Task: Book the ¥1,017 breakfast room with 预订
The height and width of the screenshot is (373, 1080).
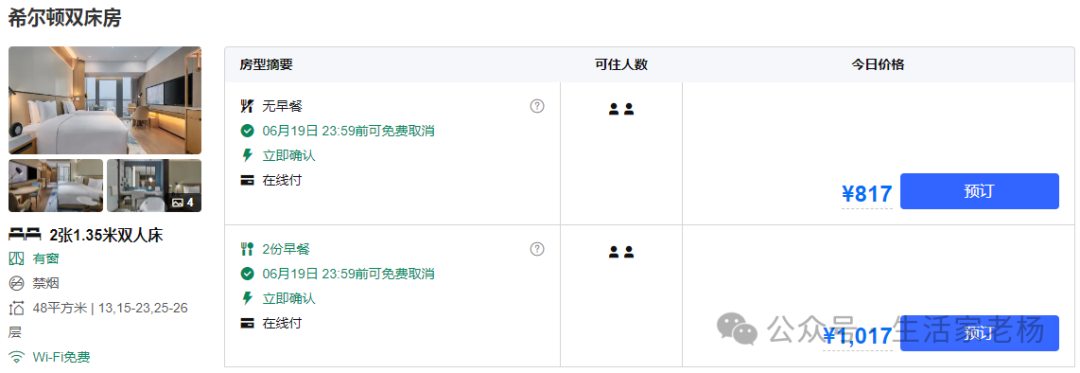Action: [979, 333]
